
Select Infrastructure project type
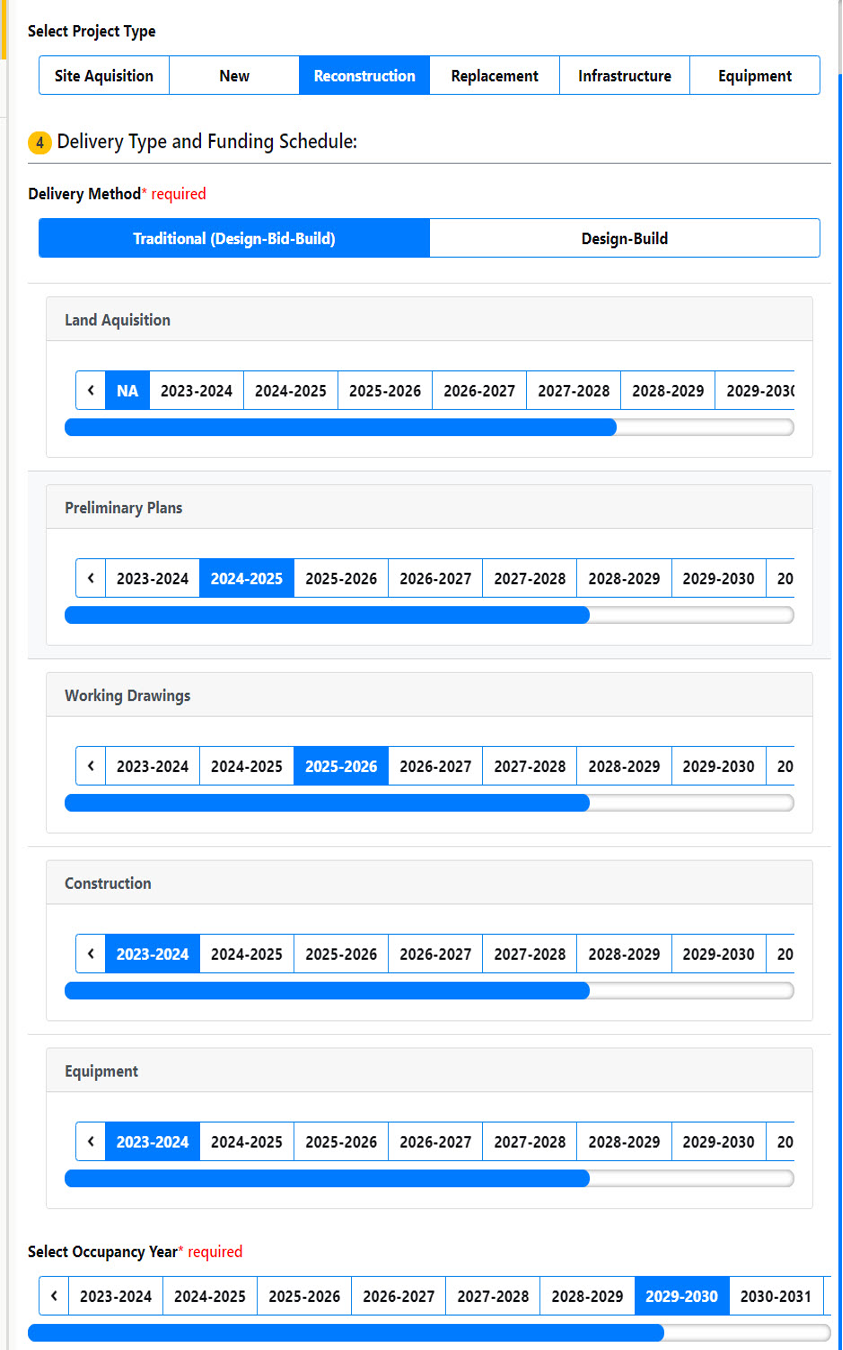[x=625, y=76]
